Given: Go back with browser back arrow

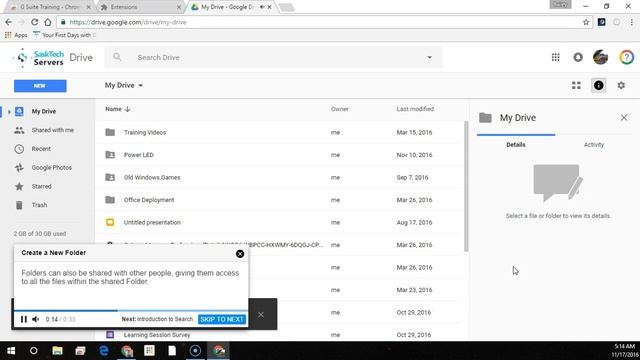Looking at the screenshot, I should (x=9, y=22).
